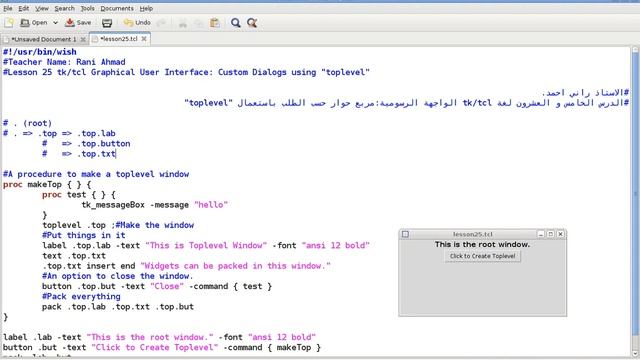
Task: Click the "#Lesson 25 tk/tcl Graphical User Interface" line
Action: [x=186, y=72]
